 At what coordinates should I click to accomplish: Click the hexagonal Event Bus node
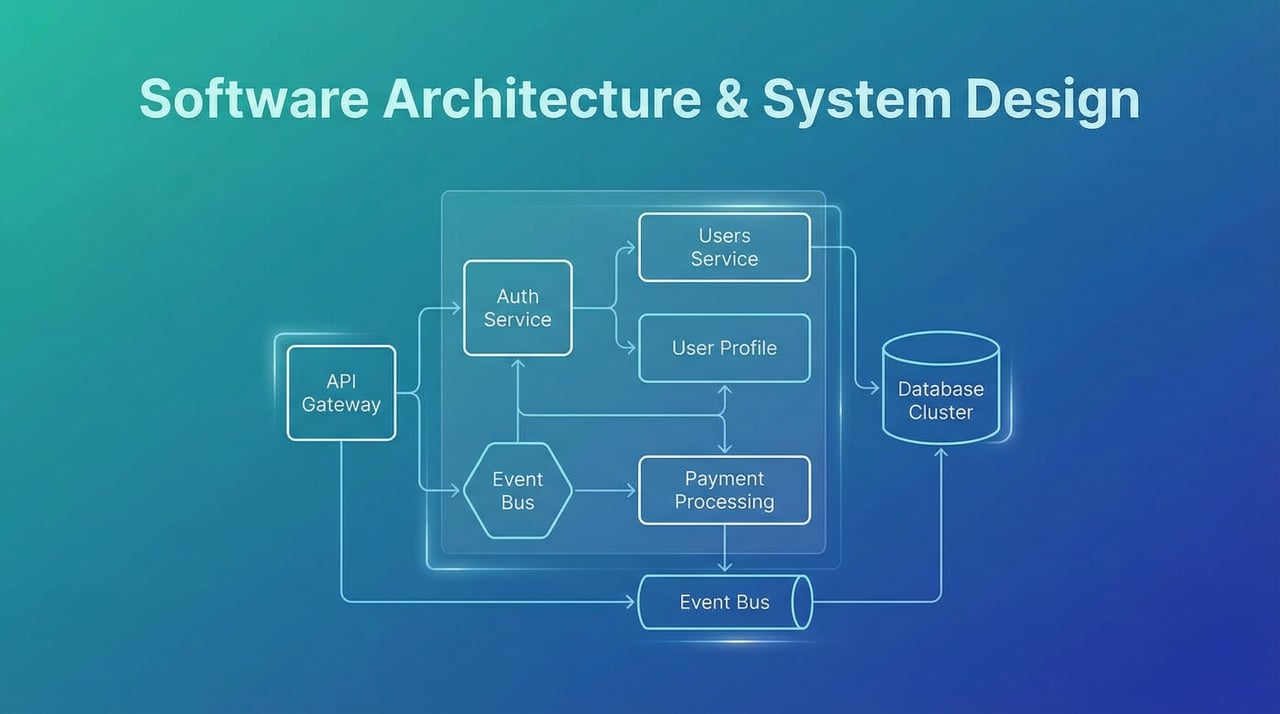[517, 491]
